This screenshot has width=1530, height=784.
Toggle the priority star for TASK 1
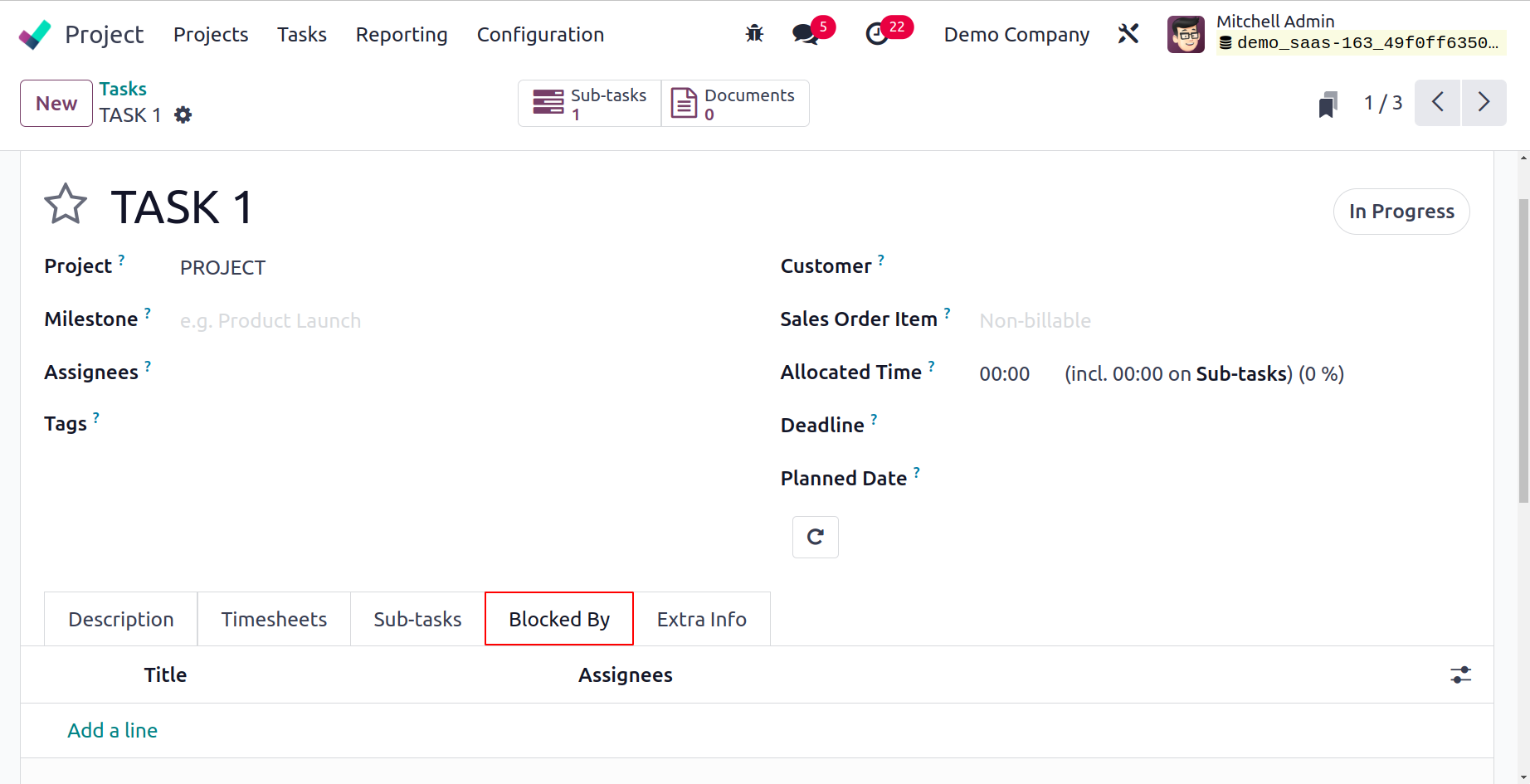click(66, 205)
